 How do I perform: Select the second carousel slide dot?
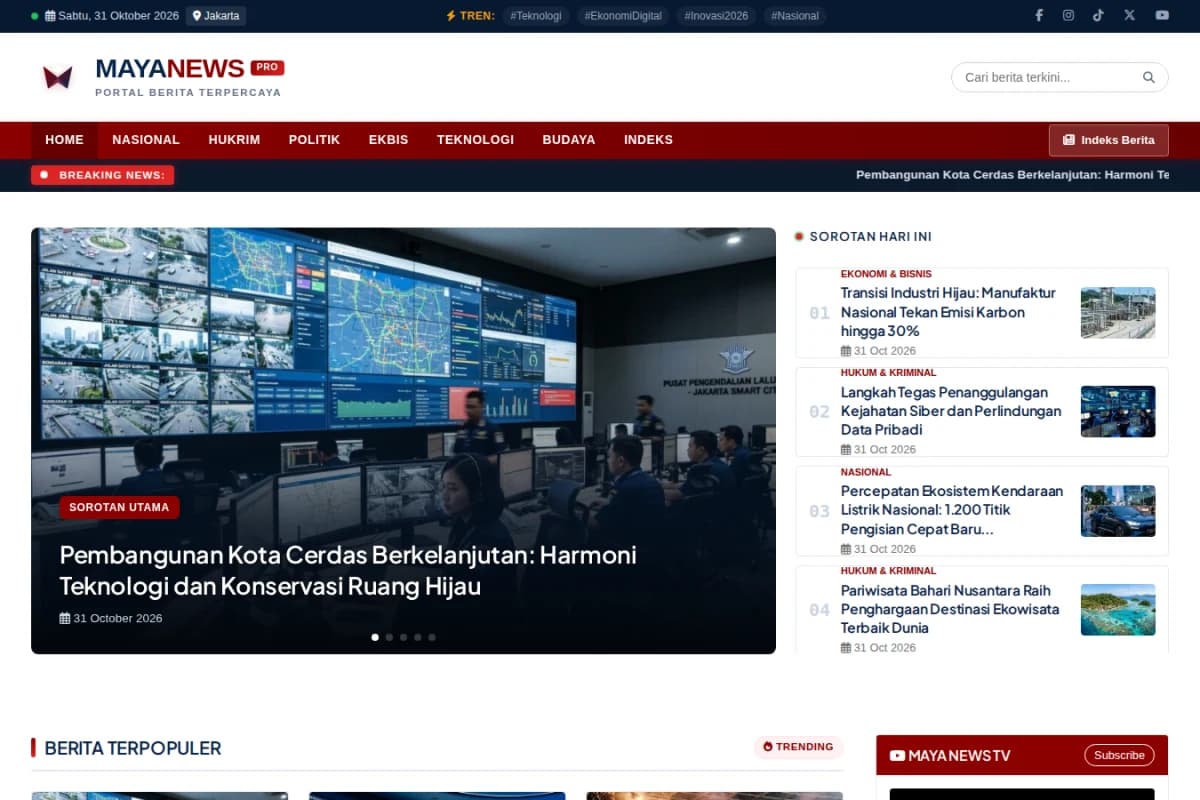[x=389, y=637]
